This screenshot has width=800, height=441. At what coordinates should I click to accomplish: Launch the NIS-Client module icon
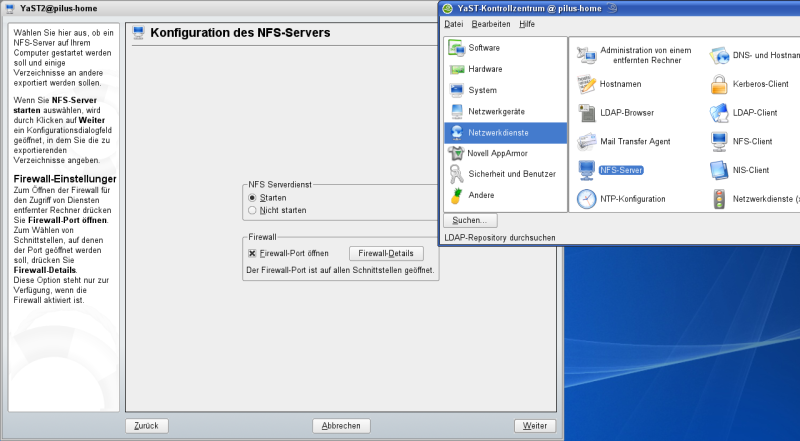tap(719, 170)
